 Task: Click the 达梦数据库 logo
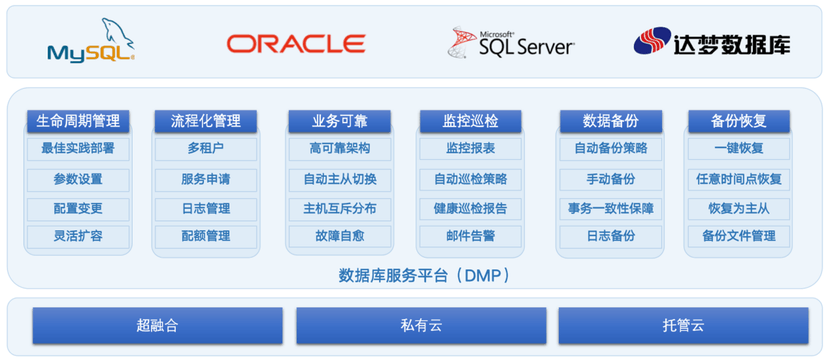tap(712, 42)
